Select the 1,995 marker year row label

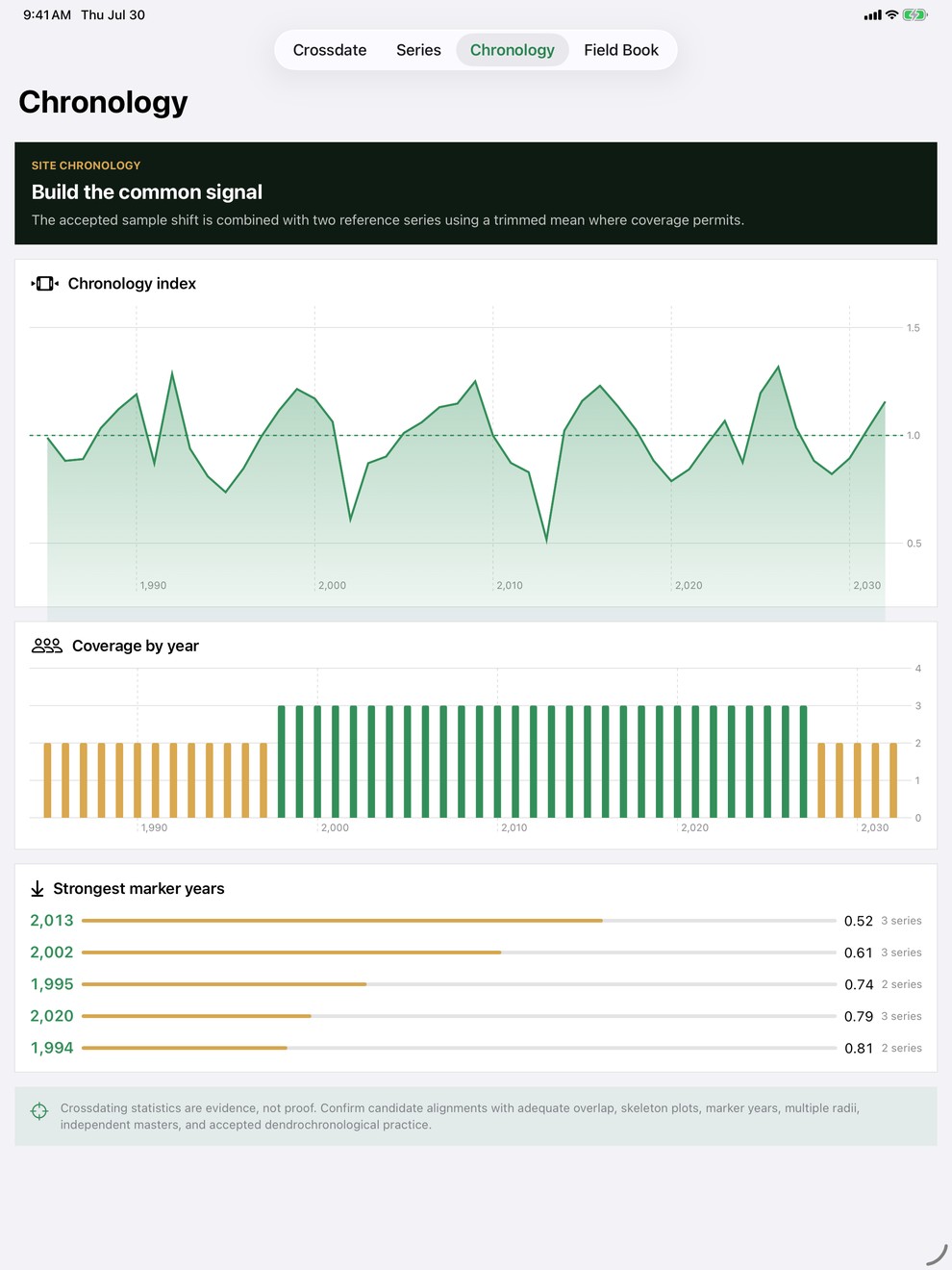pyautogui.click(x=52, y=984)
